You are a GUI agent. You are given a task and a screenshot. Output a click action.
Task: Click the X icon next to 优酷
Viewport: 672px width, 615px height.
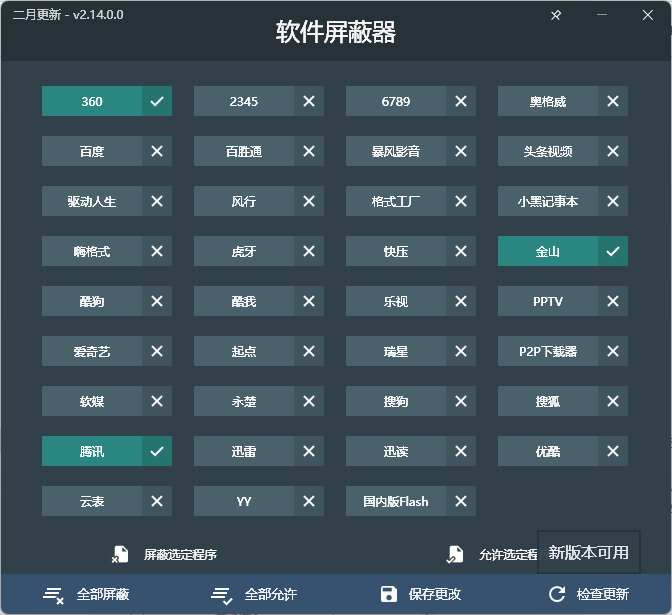pyautogui.click(x=613, y=451)
